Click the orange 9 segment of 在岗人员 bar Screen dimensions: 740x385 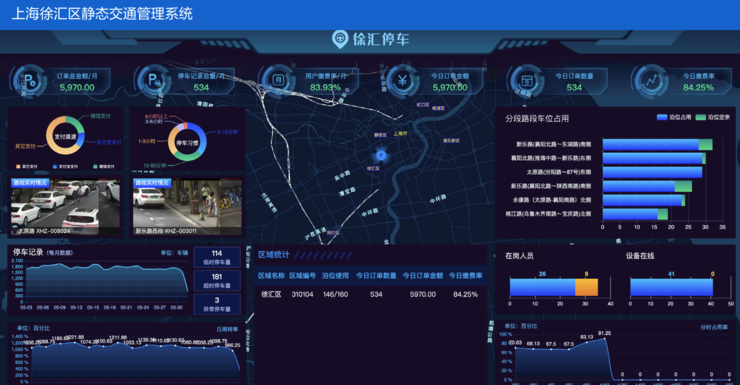point(586,287)
